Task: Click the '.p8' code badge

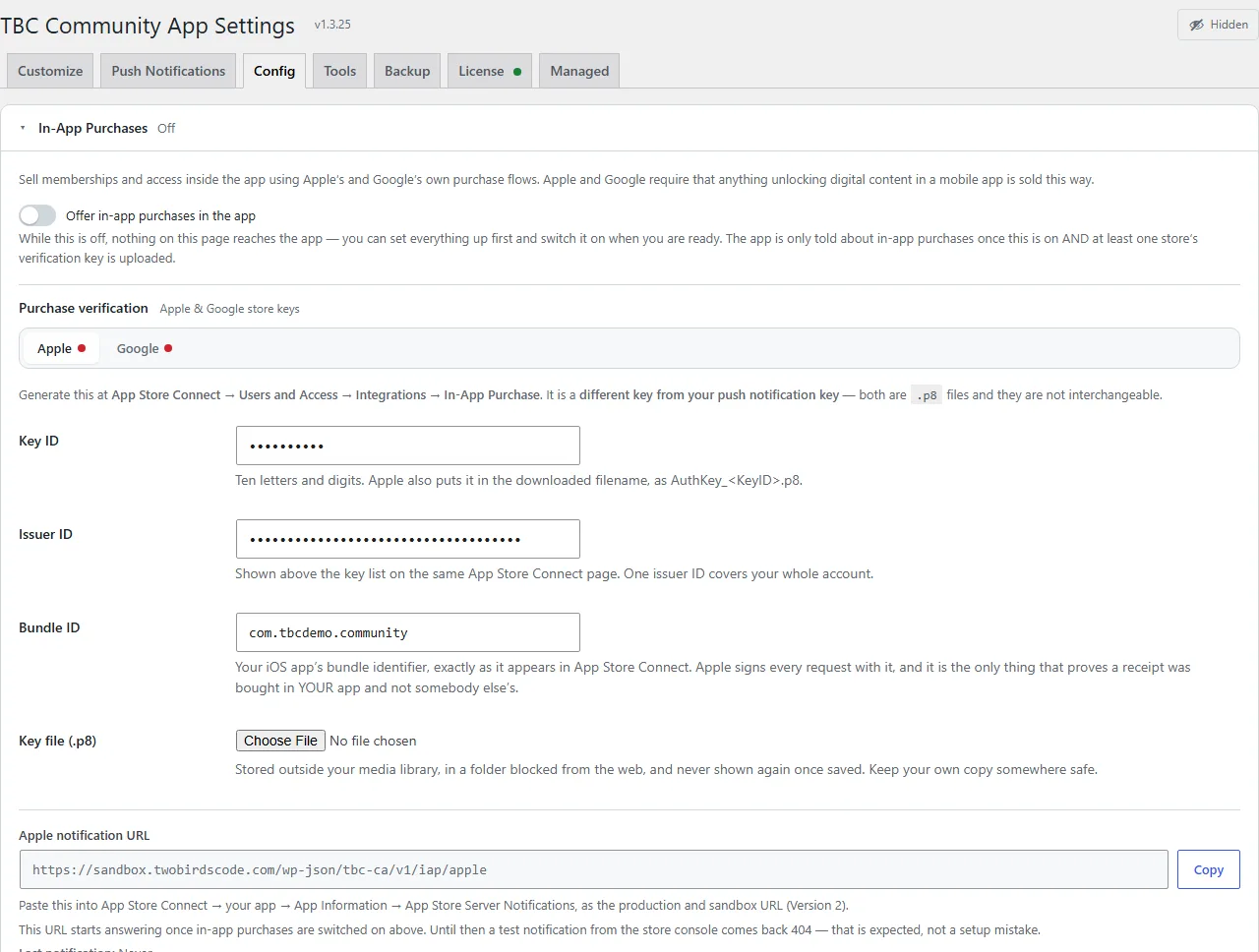Action: [927, 395]
